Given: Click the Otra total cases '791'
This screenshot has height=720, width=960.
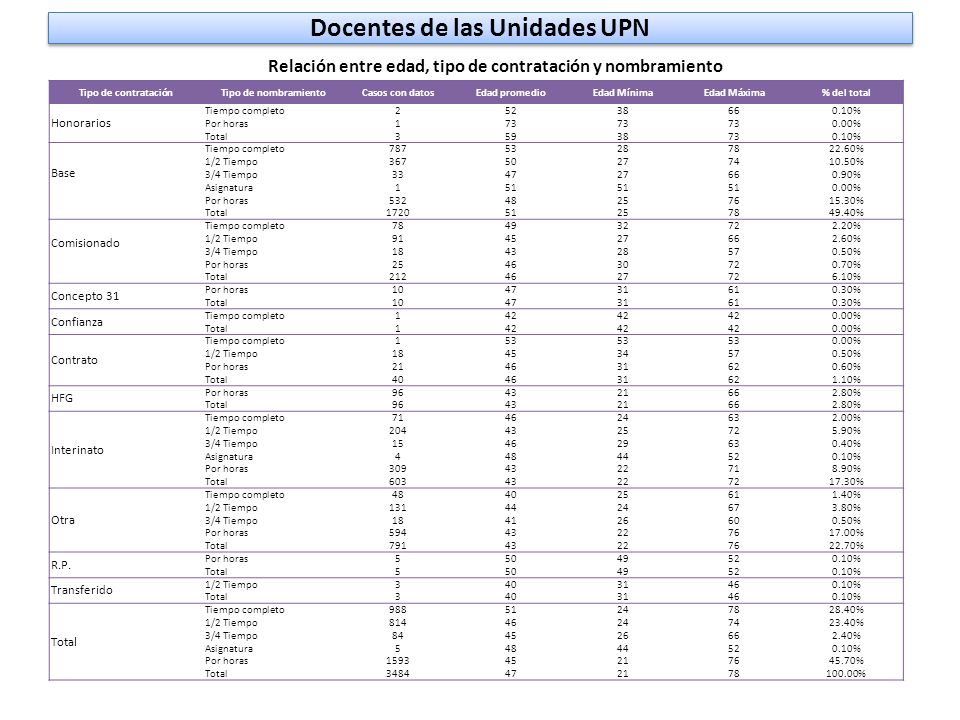Looking at the screenshot, I should (x=397, y=546).
